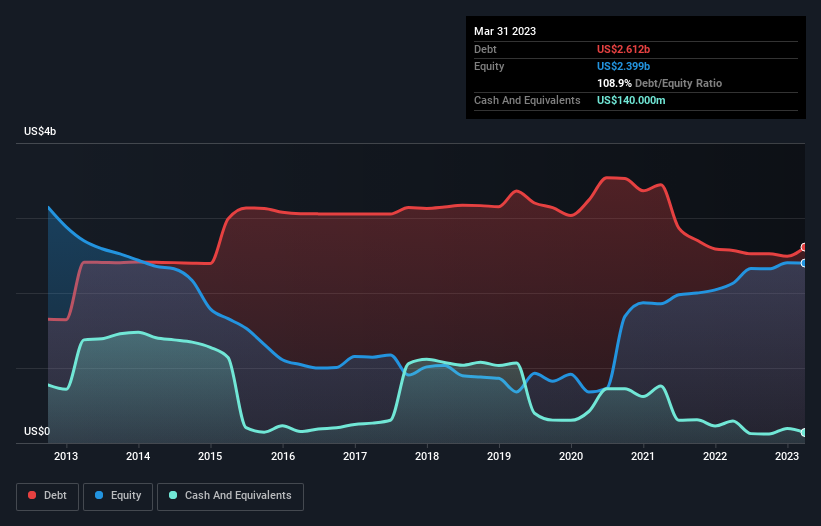Viewport: 821px width, 526px height.
Task: Select the teal Cash endpoint marker
Action: (x=804, y=432)
